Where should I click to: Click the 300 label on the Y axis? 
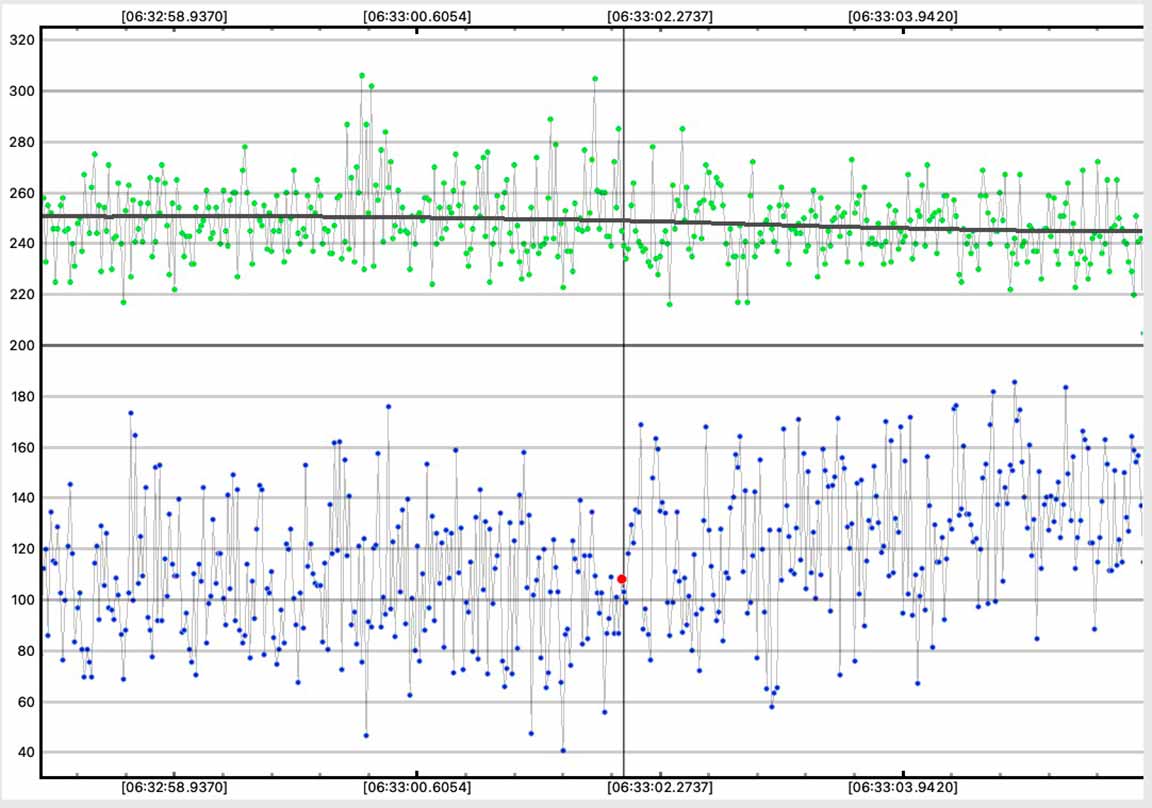click(21, 91)
